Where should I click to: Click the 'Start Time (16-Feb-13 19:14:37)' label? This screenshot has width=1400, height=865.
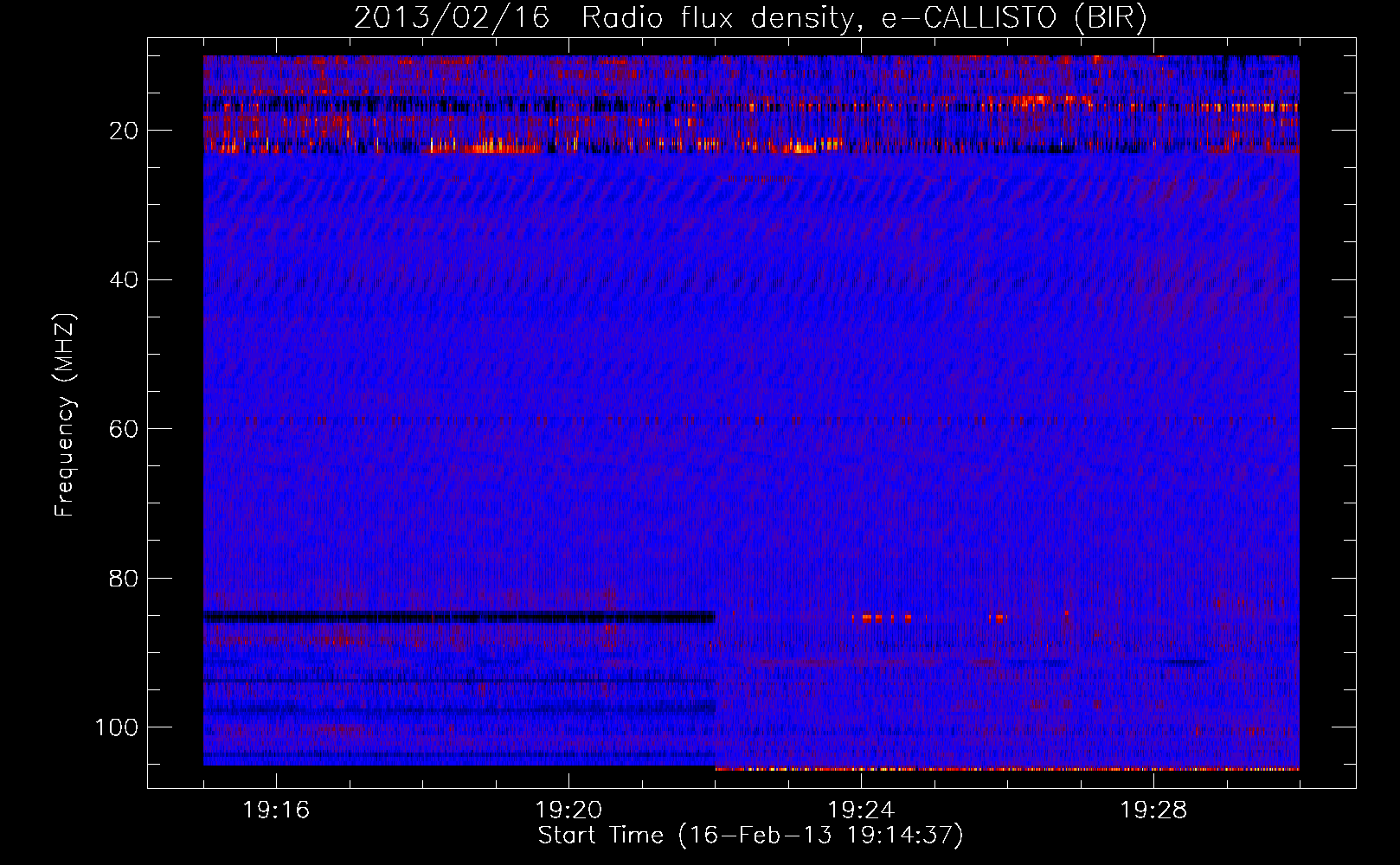tap(750, 836)
